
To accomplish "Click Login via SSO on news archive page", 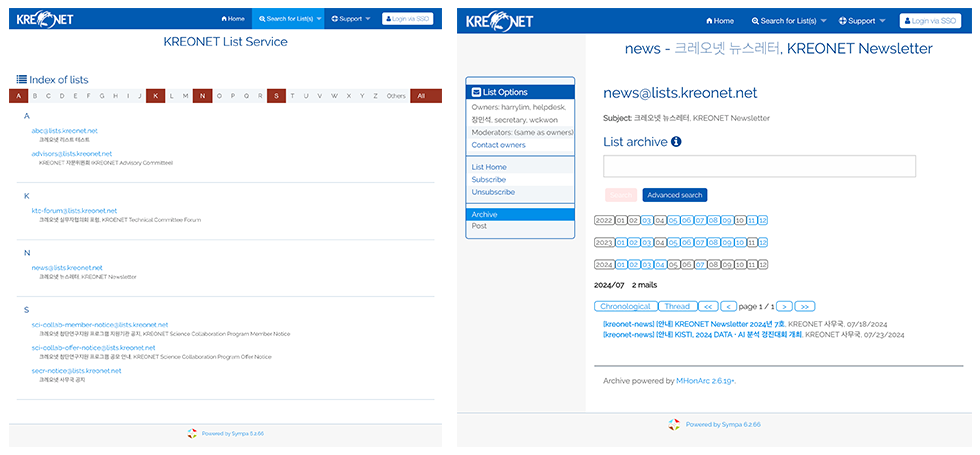I will [930, 21].
